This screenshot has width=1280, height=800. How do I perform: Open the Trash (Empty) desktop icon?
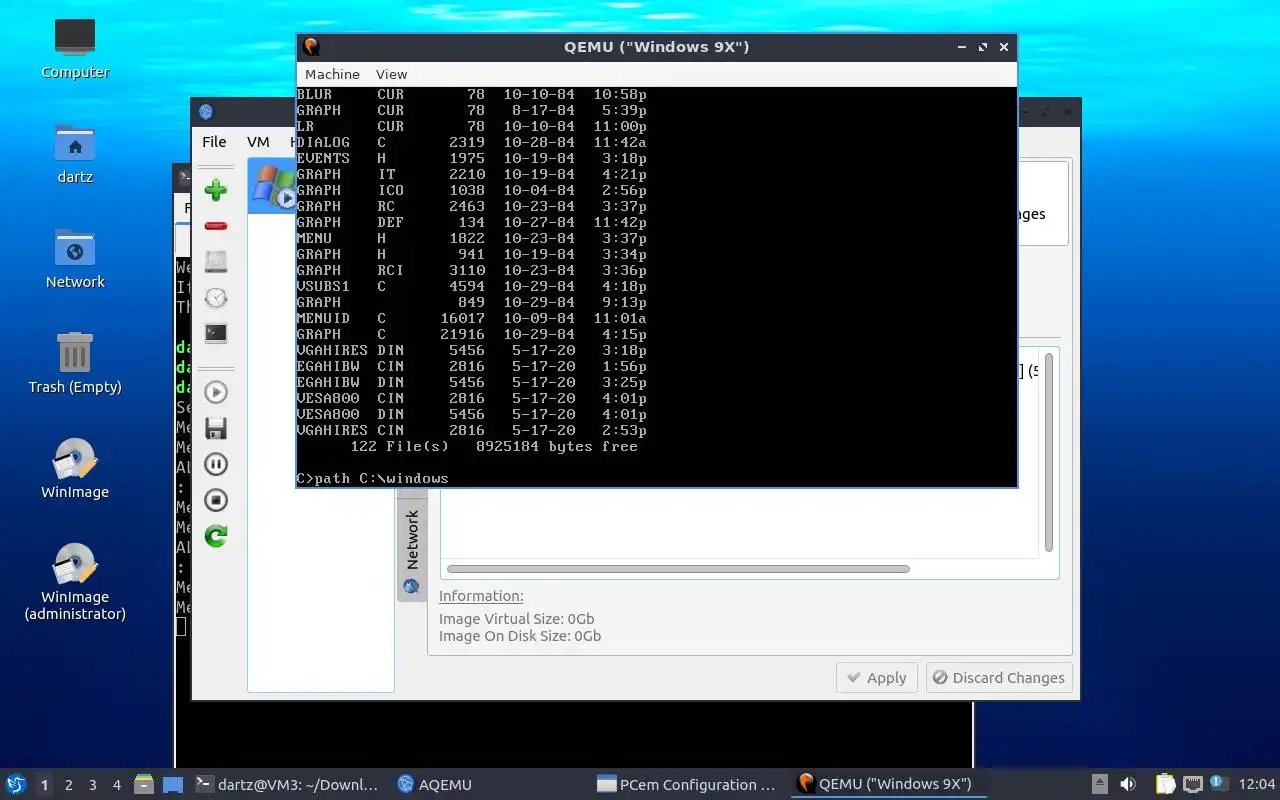click(x=75, y=364)
